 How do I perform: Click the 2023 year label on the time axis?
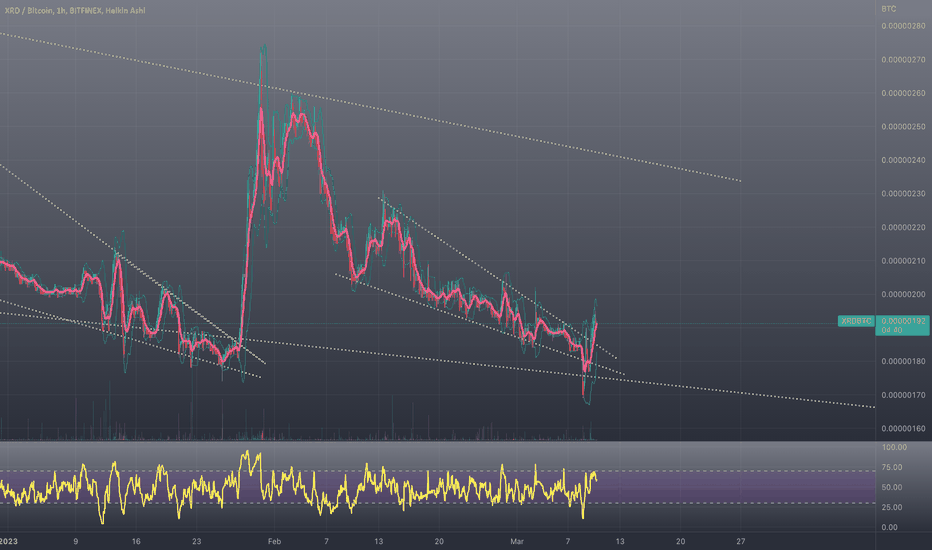[8, 542]
